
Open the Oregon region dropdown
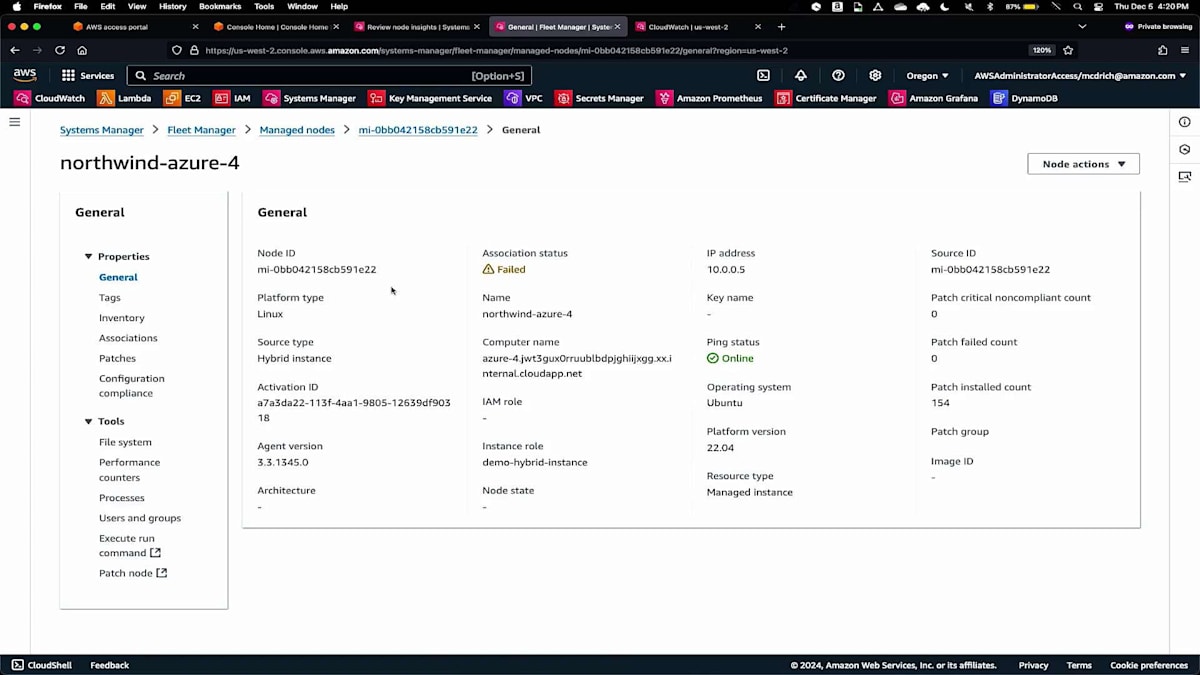point(927,75)
